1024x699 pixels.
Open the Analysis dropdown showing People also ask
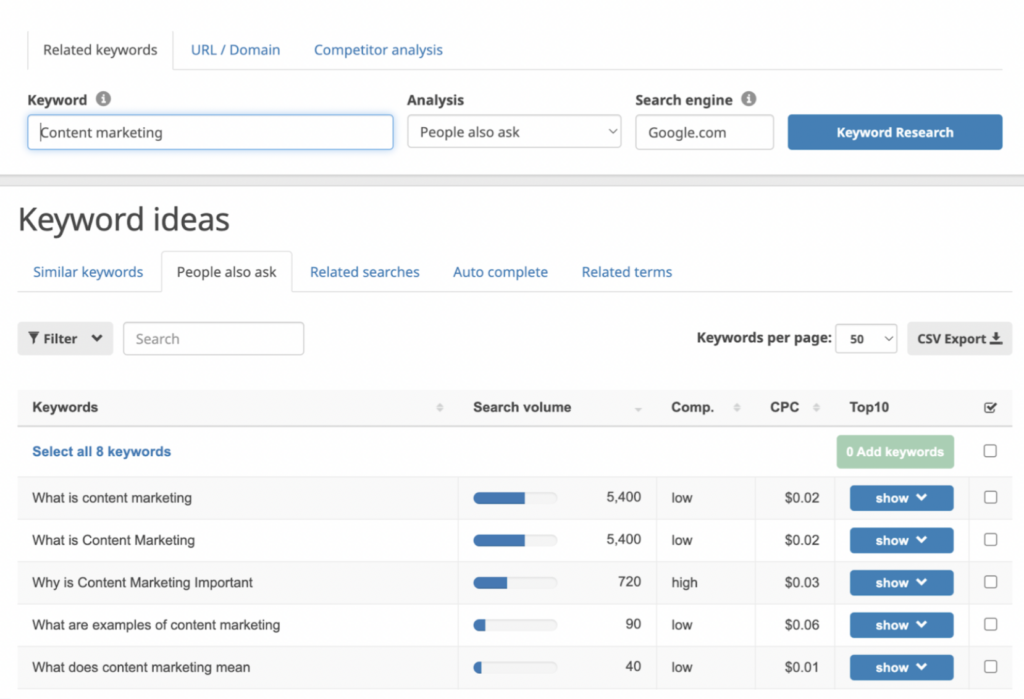(513, 131)
